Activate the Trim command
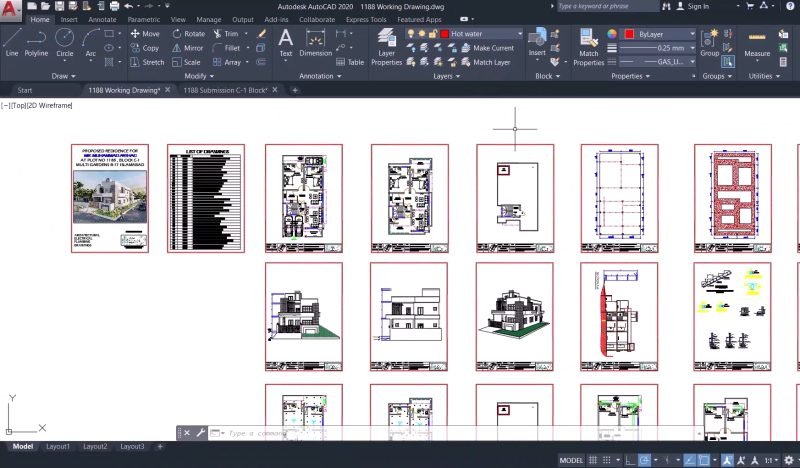Screen dimensions: 800x468 tap(226, 34)
